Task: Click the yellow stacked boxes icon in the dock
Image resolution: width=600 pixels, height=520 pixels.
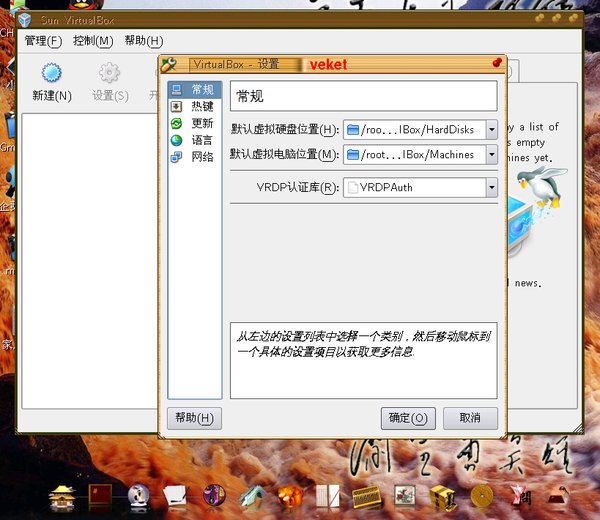Action: [443, 497]
